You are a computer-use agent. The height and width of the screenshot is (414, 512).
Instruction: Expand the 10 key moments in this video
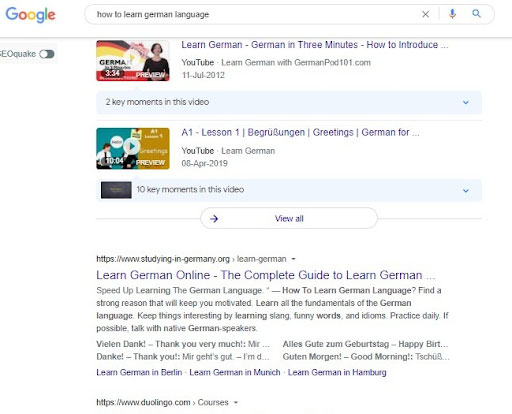tap(289, 190)
